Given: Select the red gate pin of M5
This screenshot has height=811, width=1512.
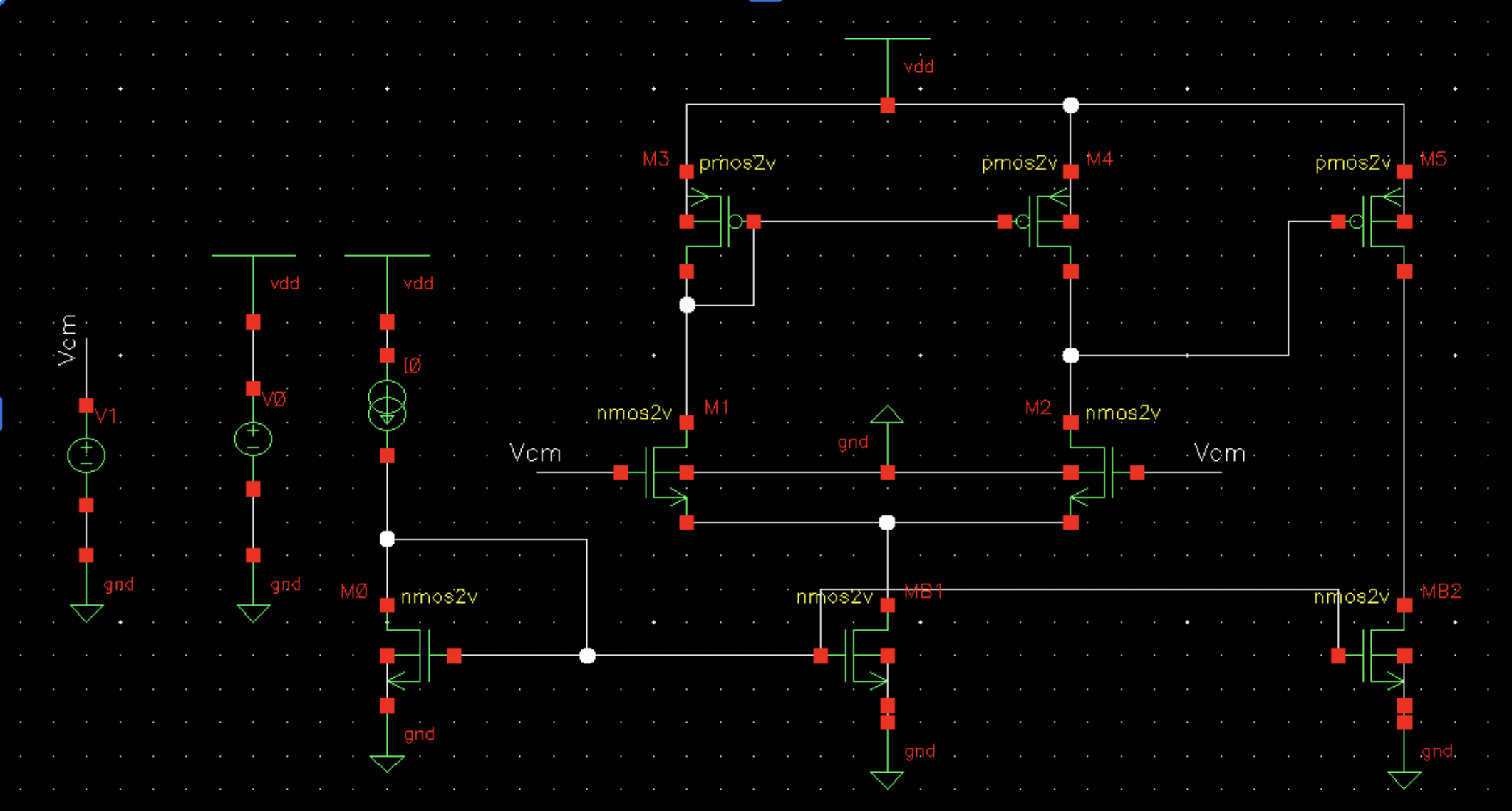Looking at the screenshot, I should click(1337, 222).
